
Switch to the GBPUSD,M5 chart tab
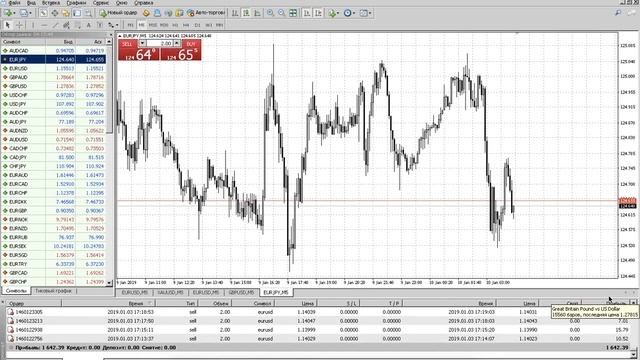tap(242, 293)
